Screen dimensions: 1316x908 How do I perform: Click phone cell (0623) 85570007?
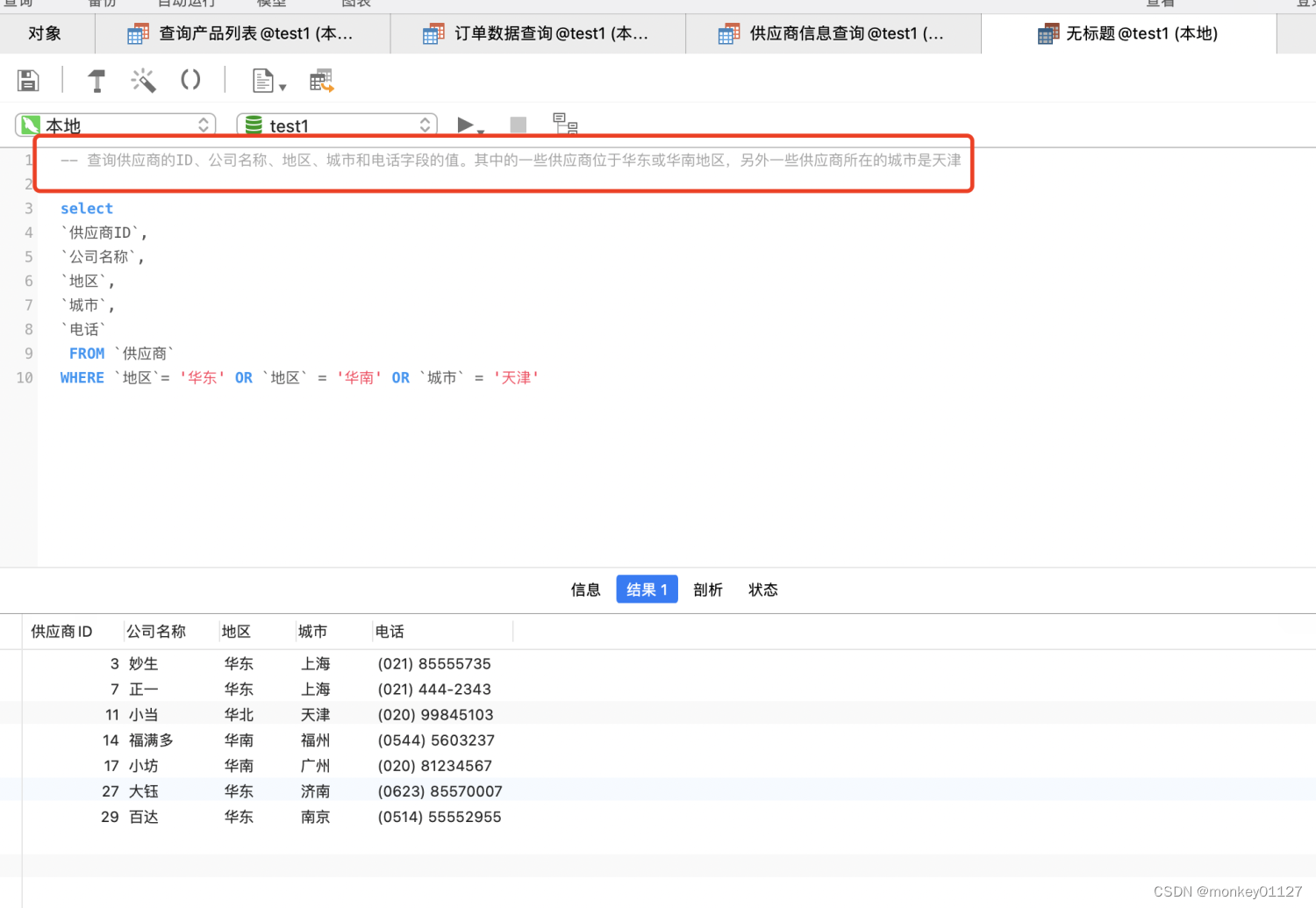440,791
